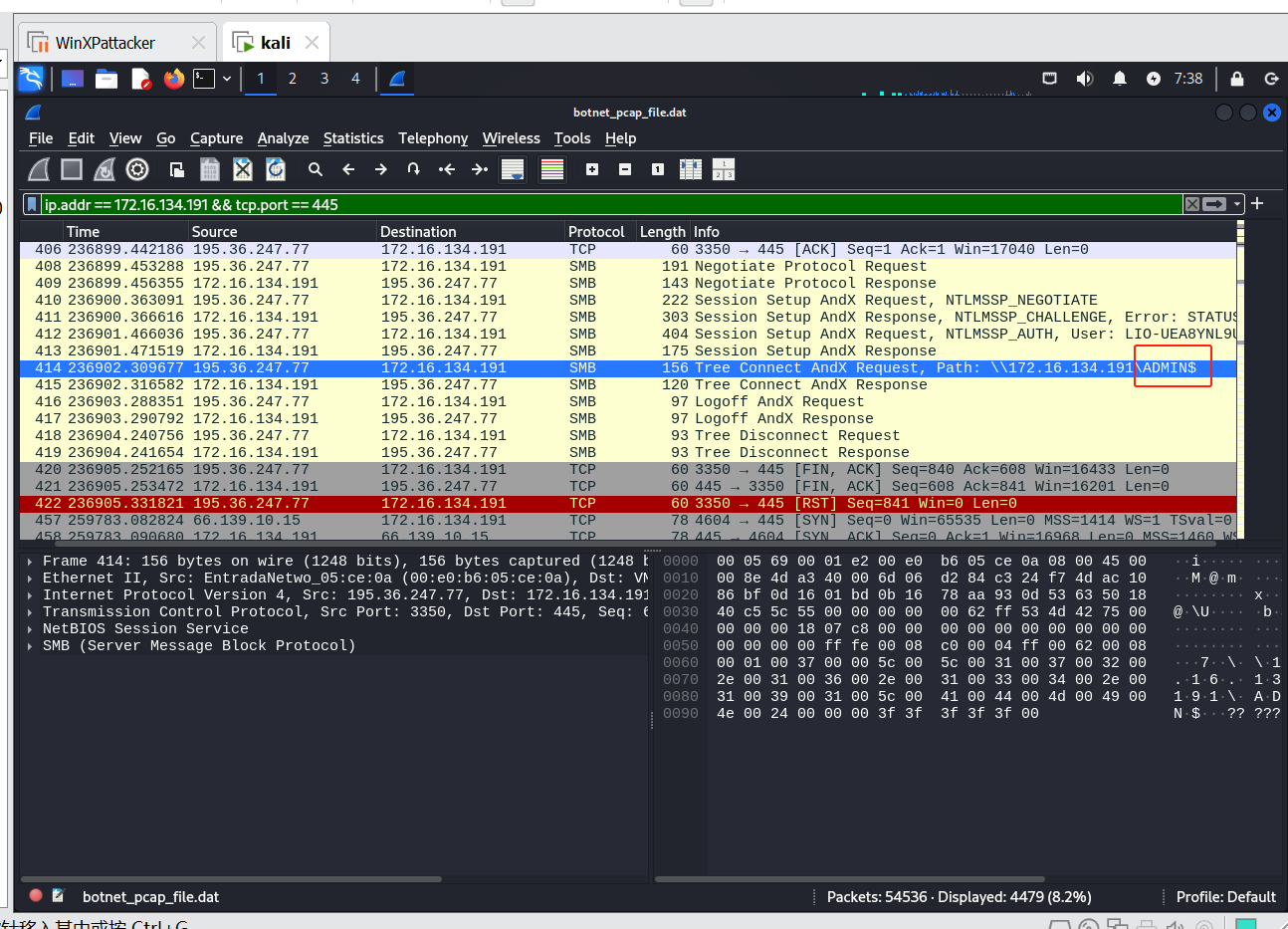
Task: Zoom in on packet text
Action: coord(592,170)
